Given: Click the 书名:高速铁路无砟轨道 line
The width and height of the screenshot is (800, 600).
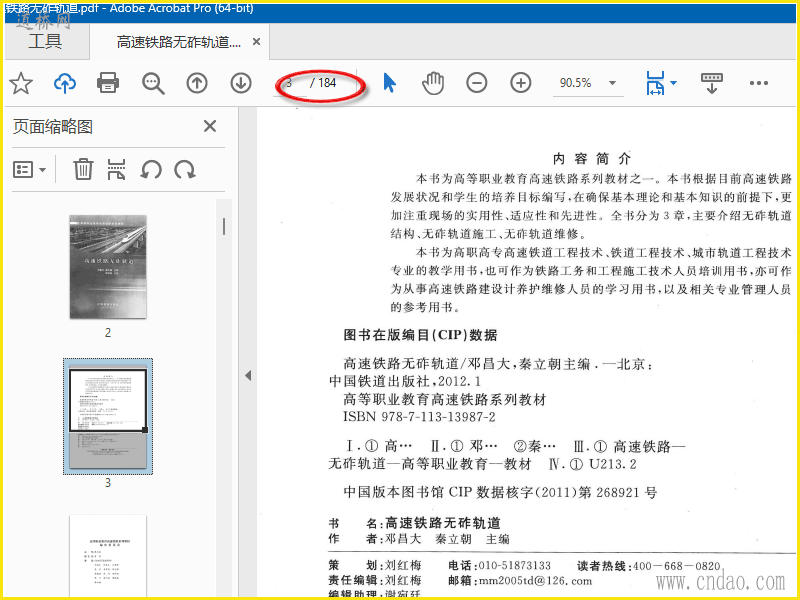Looking at the screenshot, I should (x=415, y=523).
